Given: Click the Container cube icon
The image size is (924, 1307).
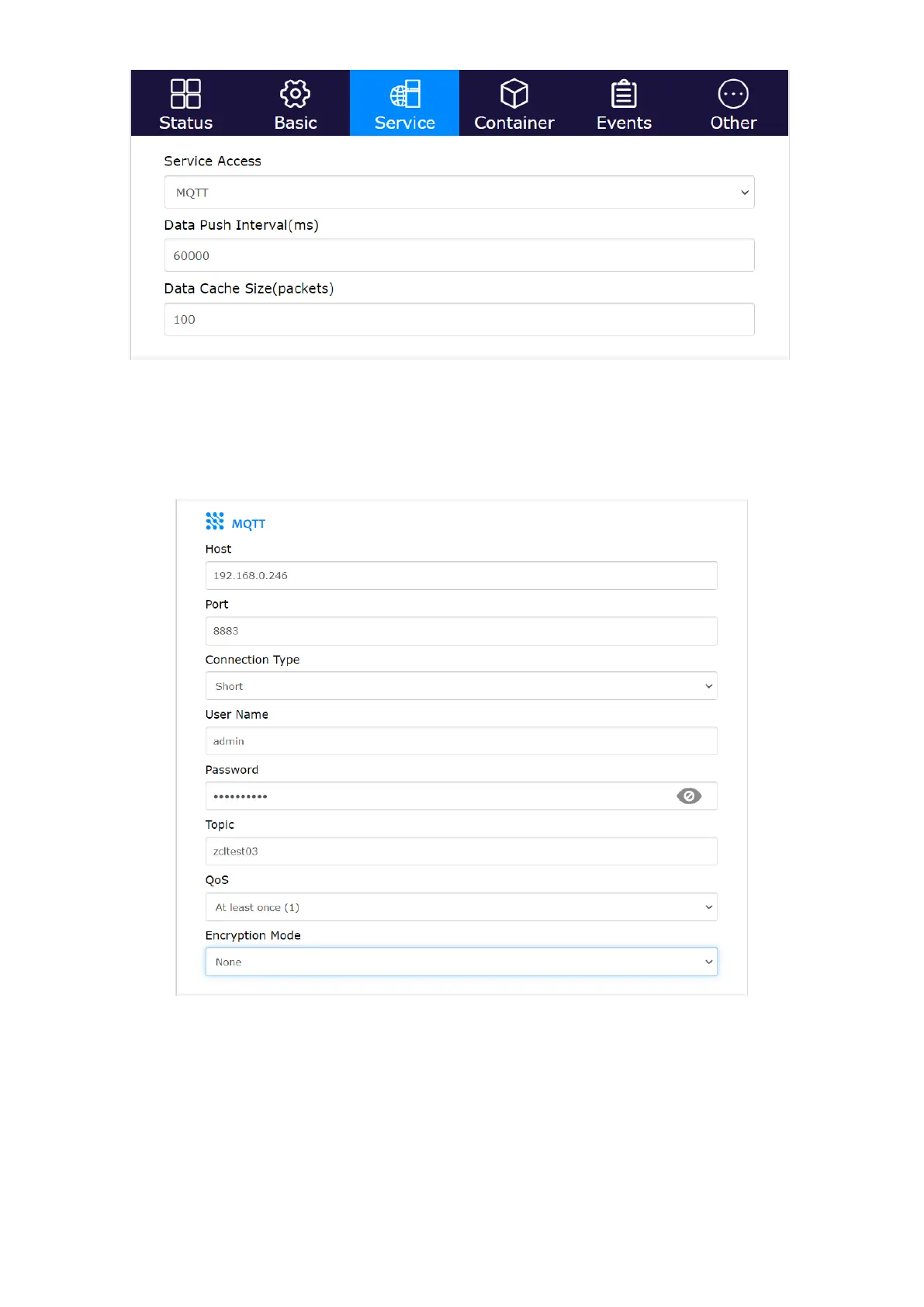Looking at the screenshot, I should point(514,94).
